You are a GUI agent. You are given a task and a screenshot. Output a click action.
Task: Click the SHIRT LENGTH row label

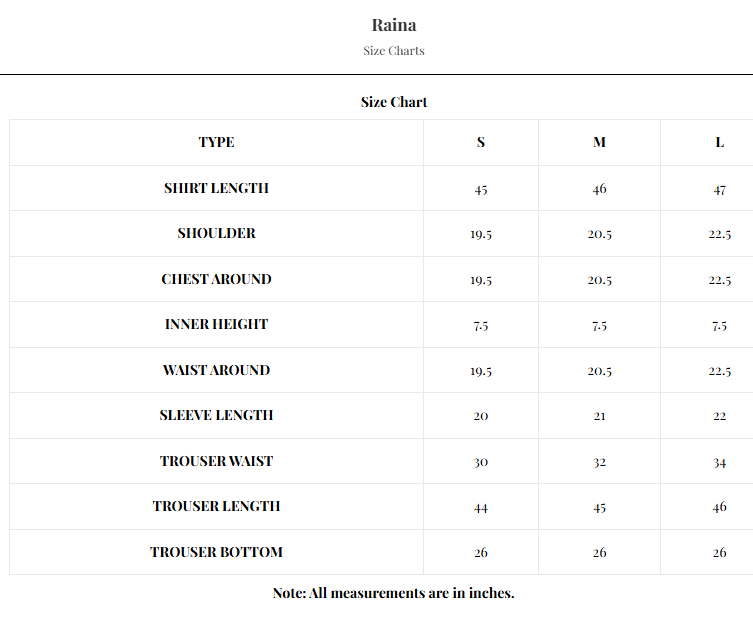(216, 188)
